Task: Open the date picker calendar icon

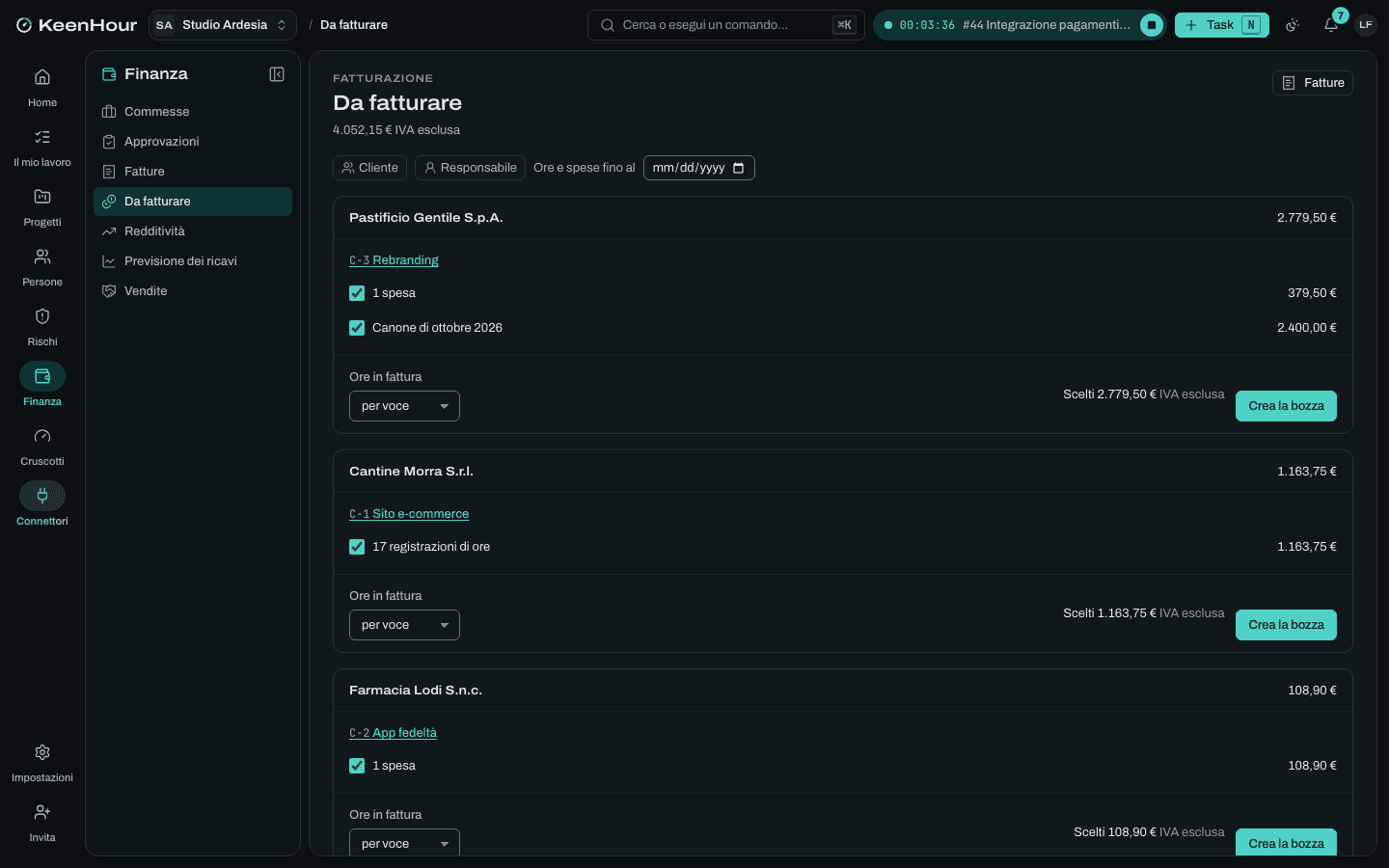Action: click(x=739, y=168)
